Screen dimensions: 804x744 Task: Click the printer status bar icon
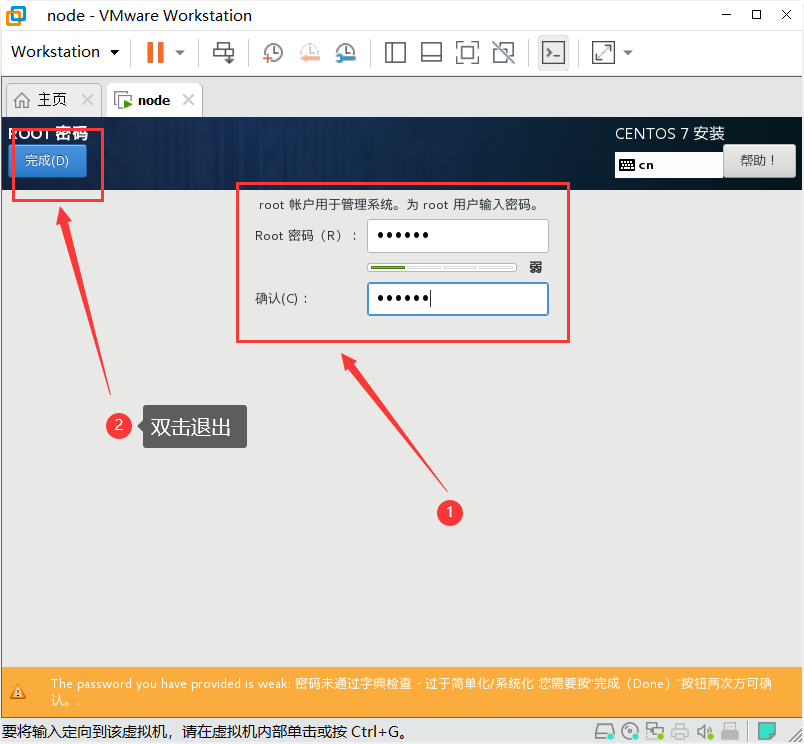(x=680, y=731)
